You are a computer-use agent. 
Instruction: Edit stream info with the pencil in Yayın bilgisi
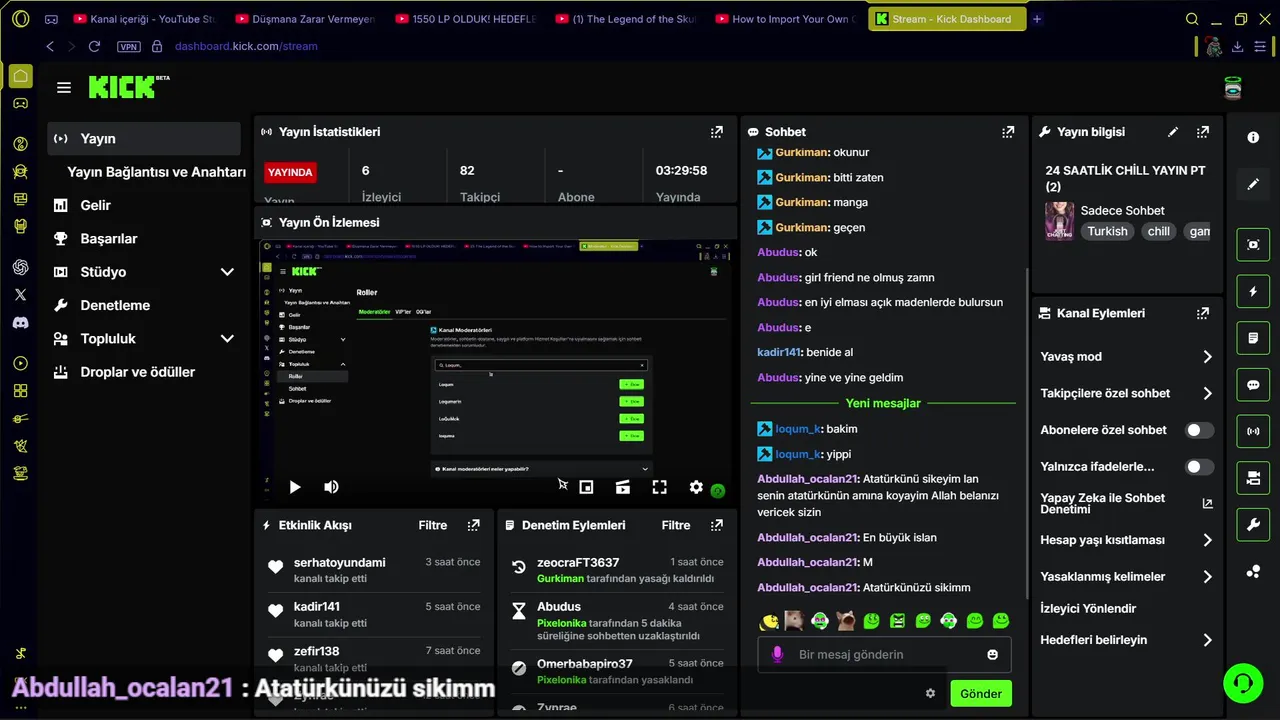click(1173, 132)
